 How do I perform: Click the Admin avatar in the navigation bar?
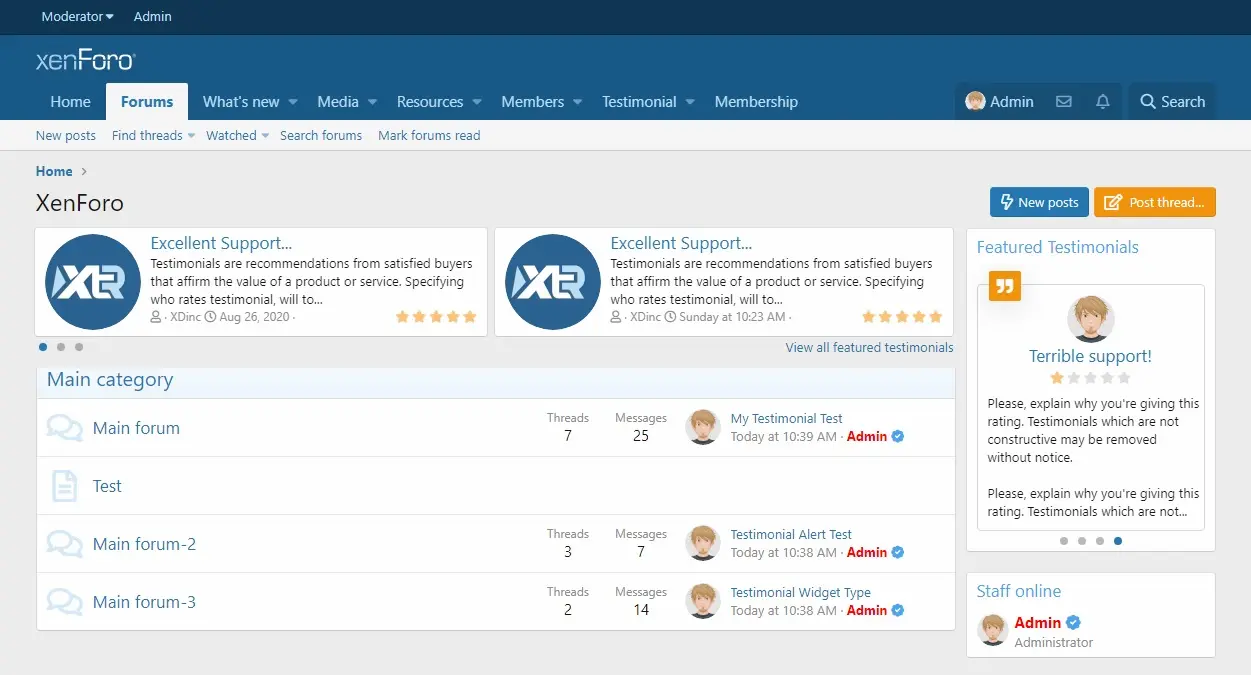(x=975, y=101)
